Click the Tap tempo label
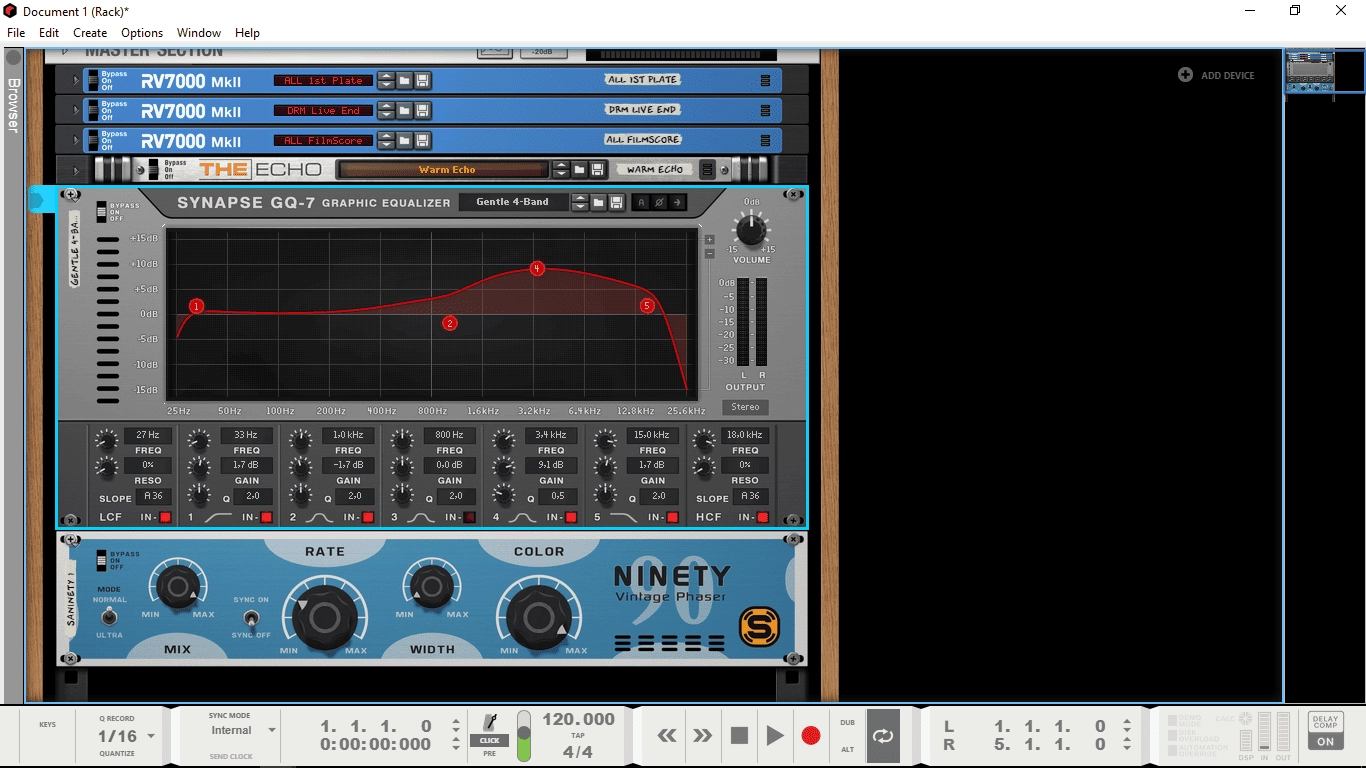The width and height of the screenshot is (1366, 768). (x=578, y=735)
